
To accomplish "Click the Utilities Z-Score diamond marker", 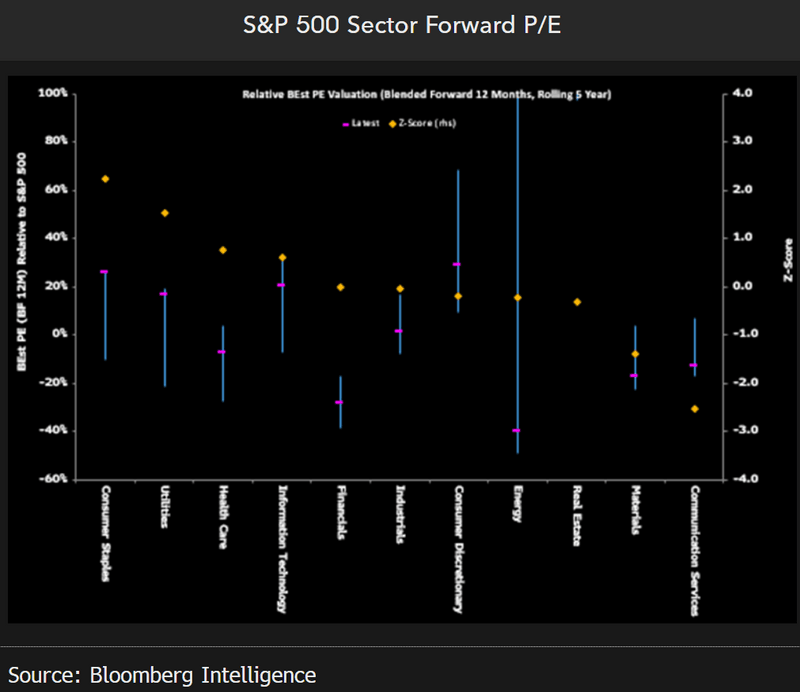I will click(165, 213).
